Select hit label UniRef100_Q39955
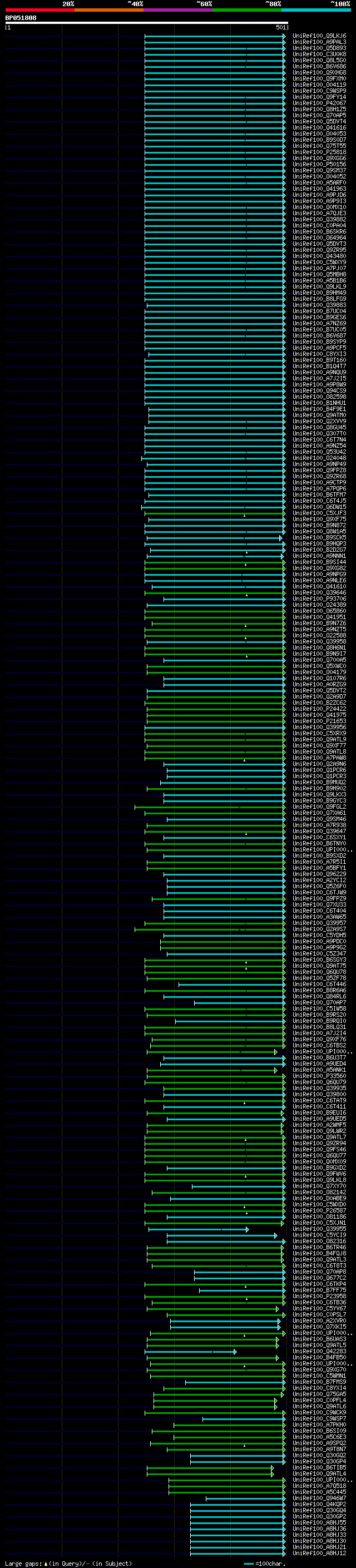The height and width of the screenshot is (1568, 356). point(319,1228)
